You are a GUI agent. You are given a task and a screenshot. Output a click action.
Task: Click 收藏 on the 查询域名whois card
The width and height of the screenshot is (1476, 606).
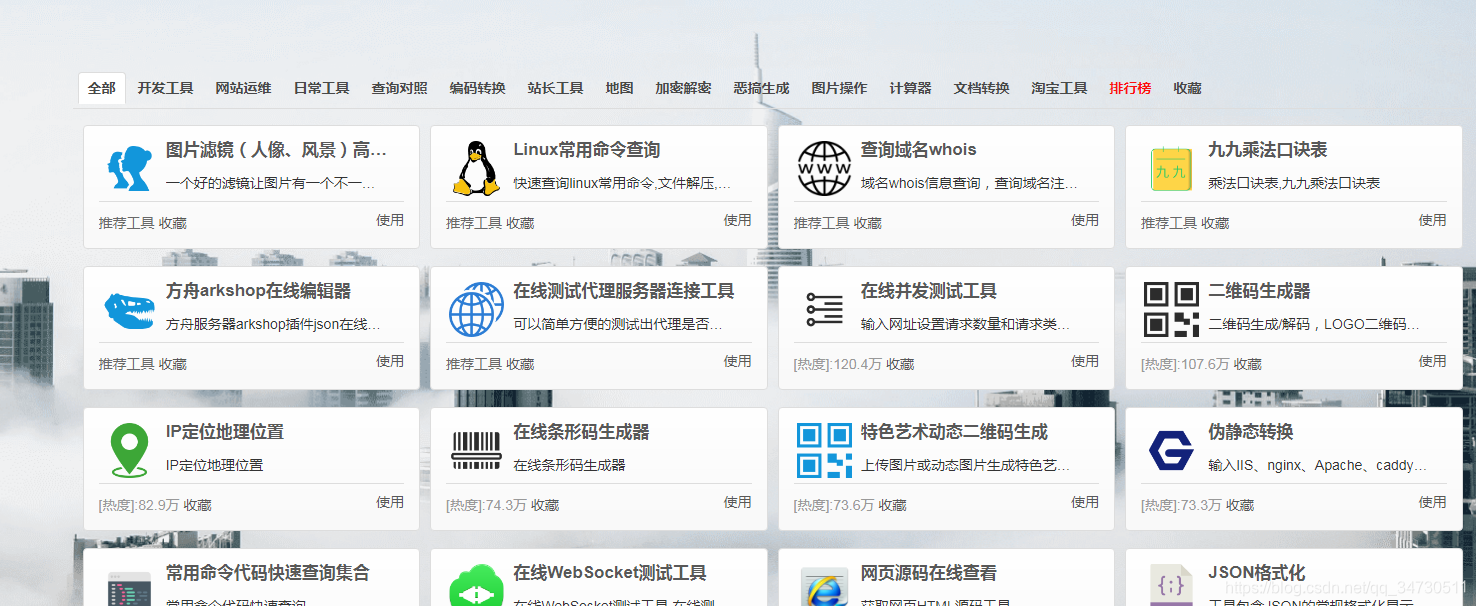point(868,223)
